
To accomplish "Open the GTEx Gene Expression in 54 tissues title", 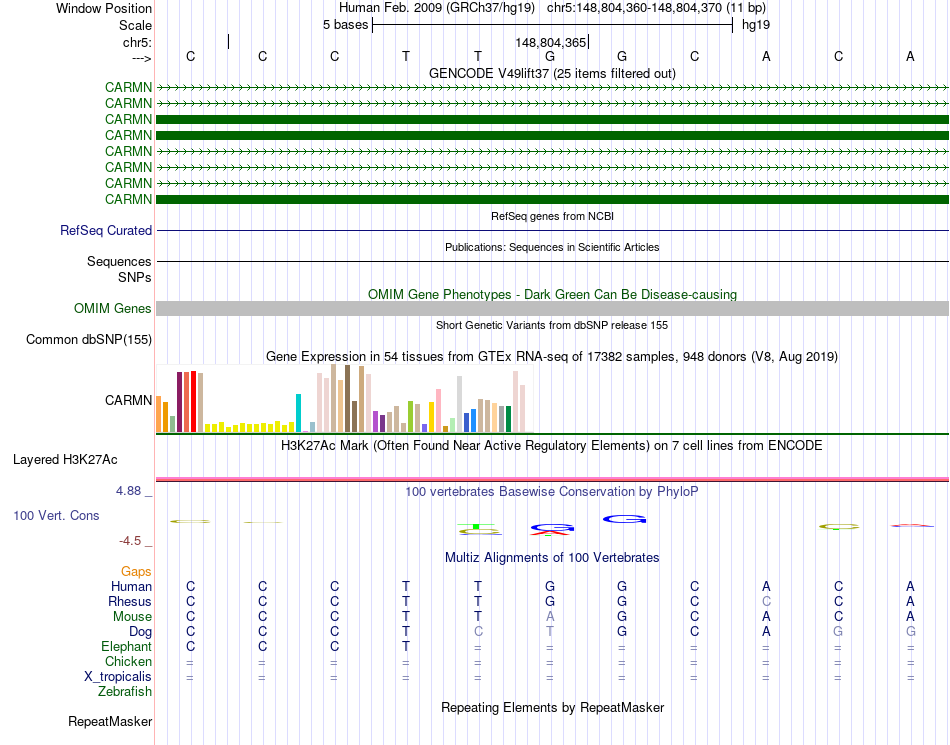I will (552, 356).
